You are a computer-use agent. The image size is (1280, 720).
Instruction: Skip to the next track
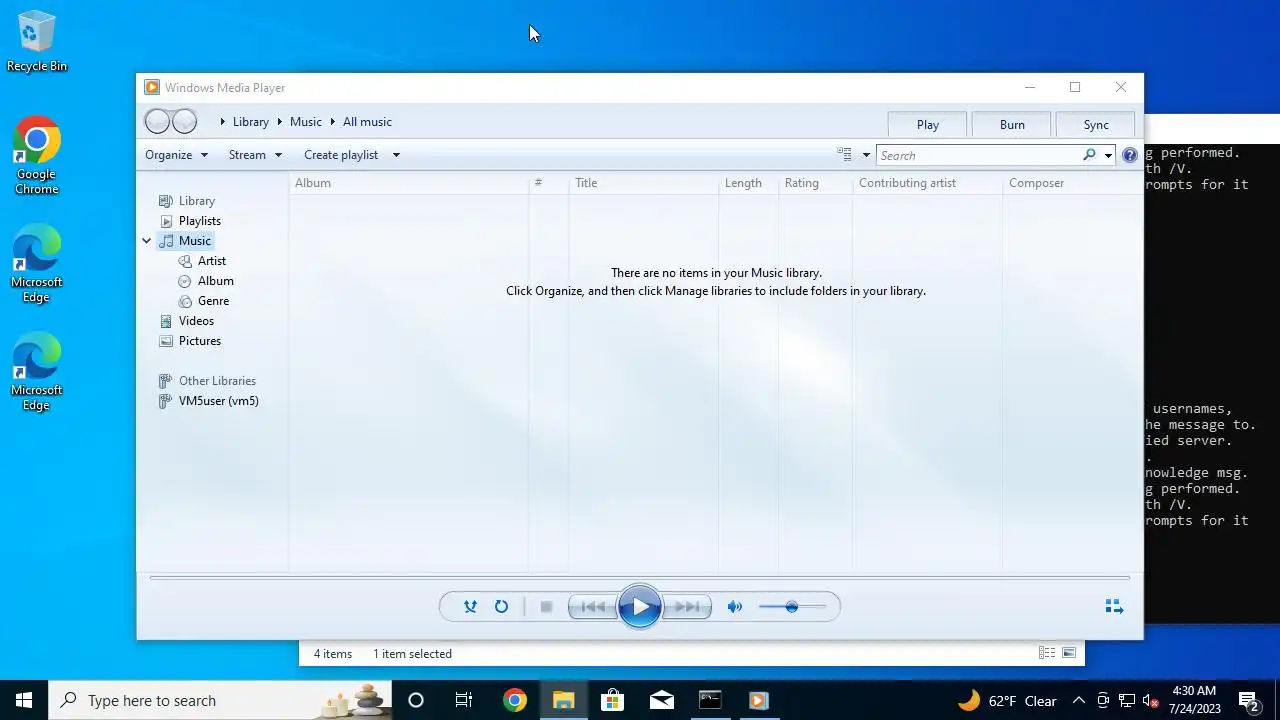pyautogui.click(x=687, y=607)
